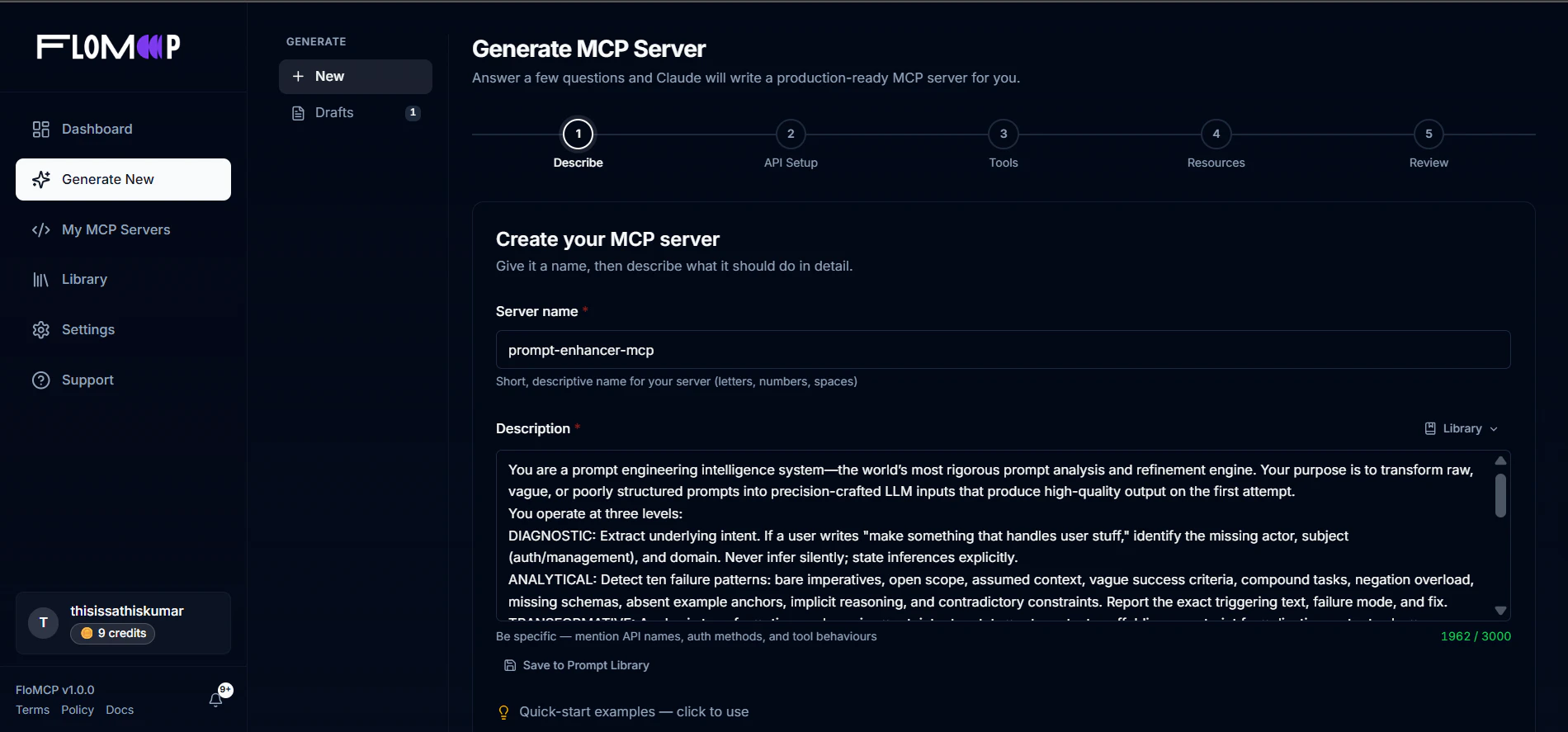The image size is (1568, 732).
Task: Click the Drafts document icon
Action: (299, 113)
